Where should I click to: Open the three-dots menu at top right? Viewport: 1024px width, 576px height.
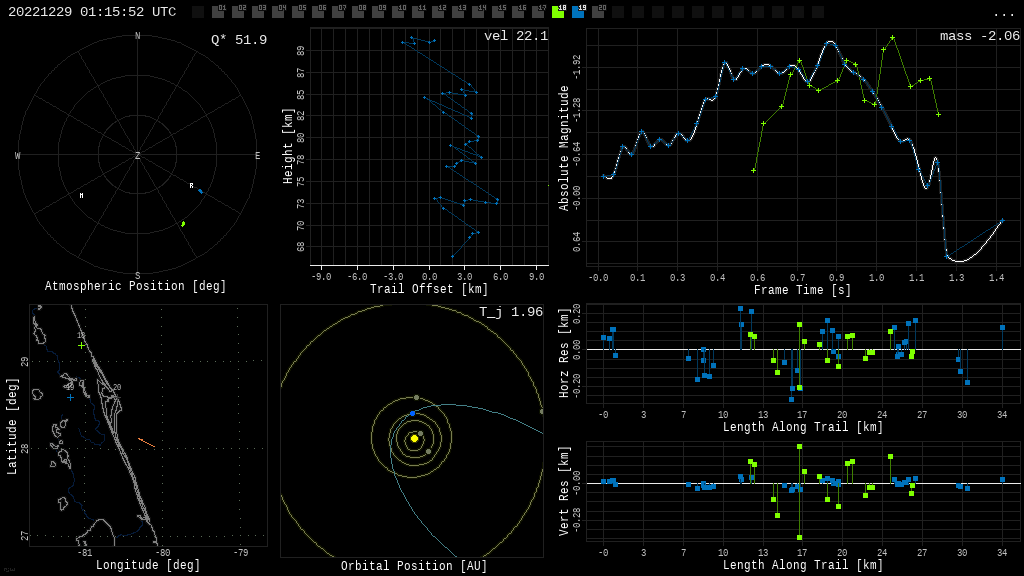point(1003,13)
